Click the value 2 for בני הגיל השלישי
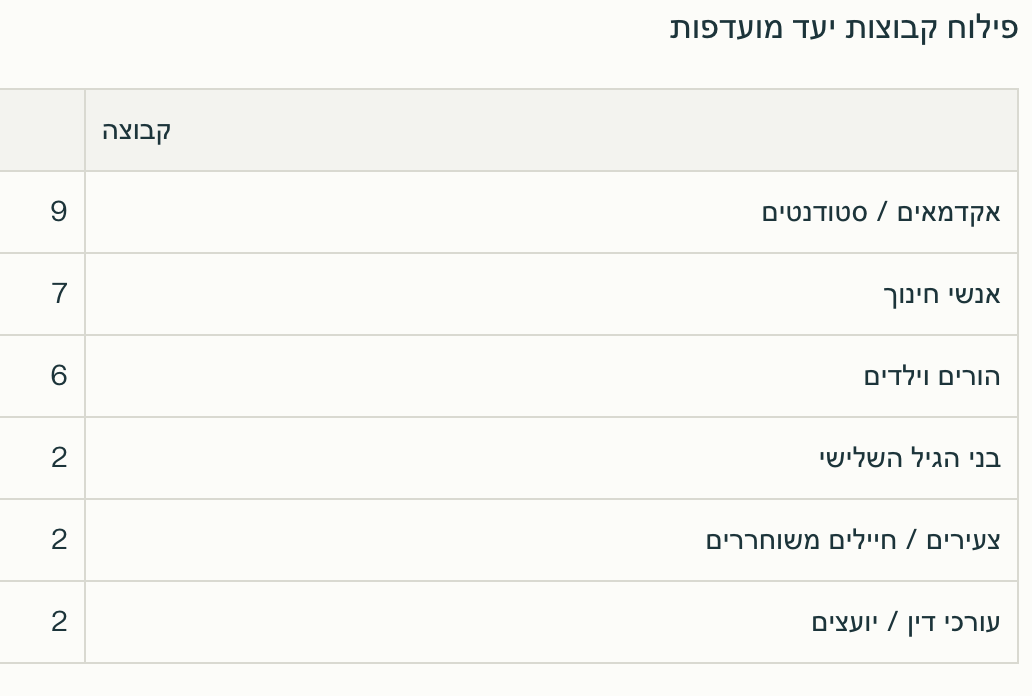 pos(59,457)
